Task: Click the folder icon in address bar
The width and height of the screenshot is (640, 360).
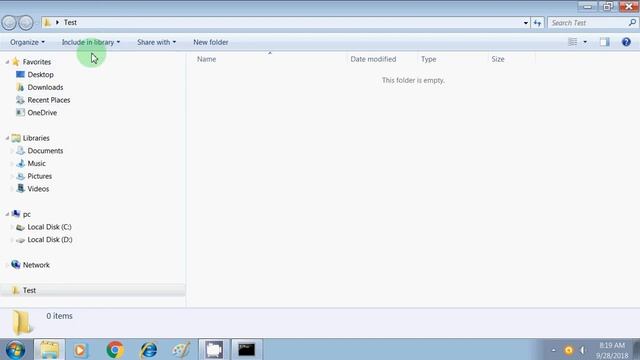Action: (47, 22)
